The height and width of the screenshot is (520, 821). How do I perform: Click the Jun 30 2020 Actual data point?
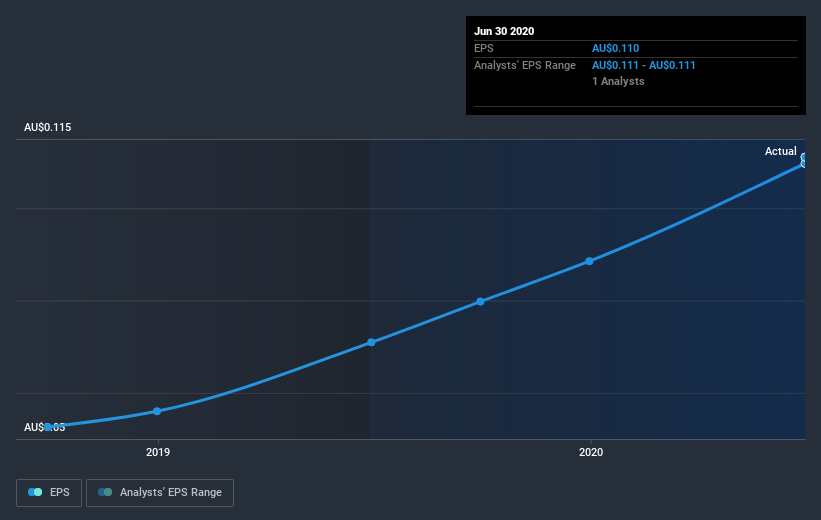point(803,164)
